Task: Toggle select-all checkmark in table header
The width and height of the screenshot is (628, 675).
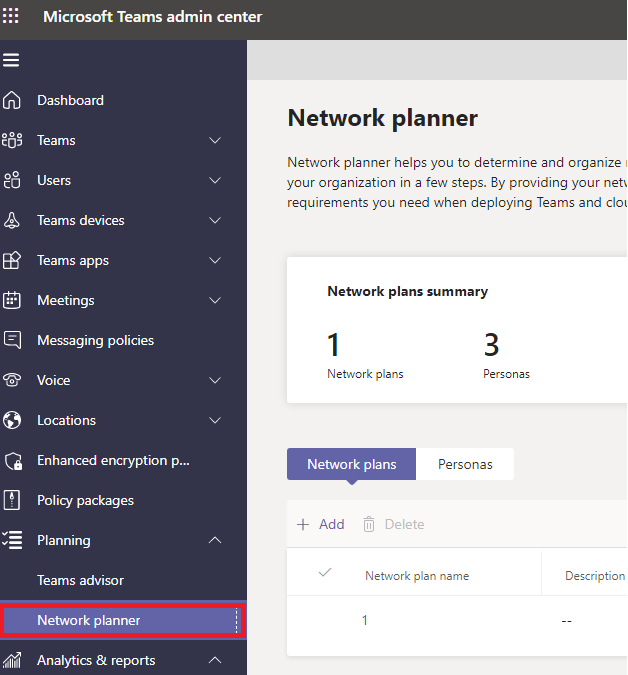Action: pos(325,573)
